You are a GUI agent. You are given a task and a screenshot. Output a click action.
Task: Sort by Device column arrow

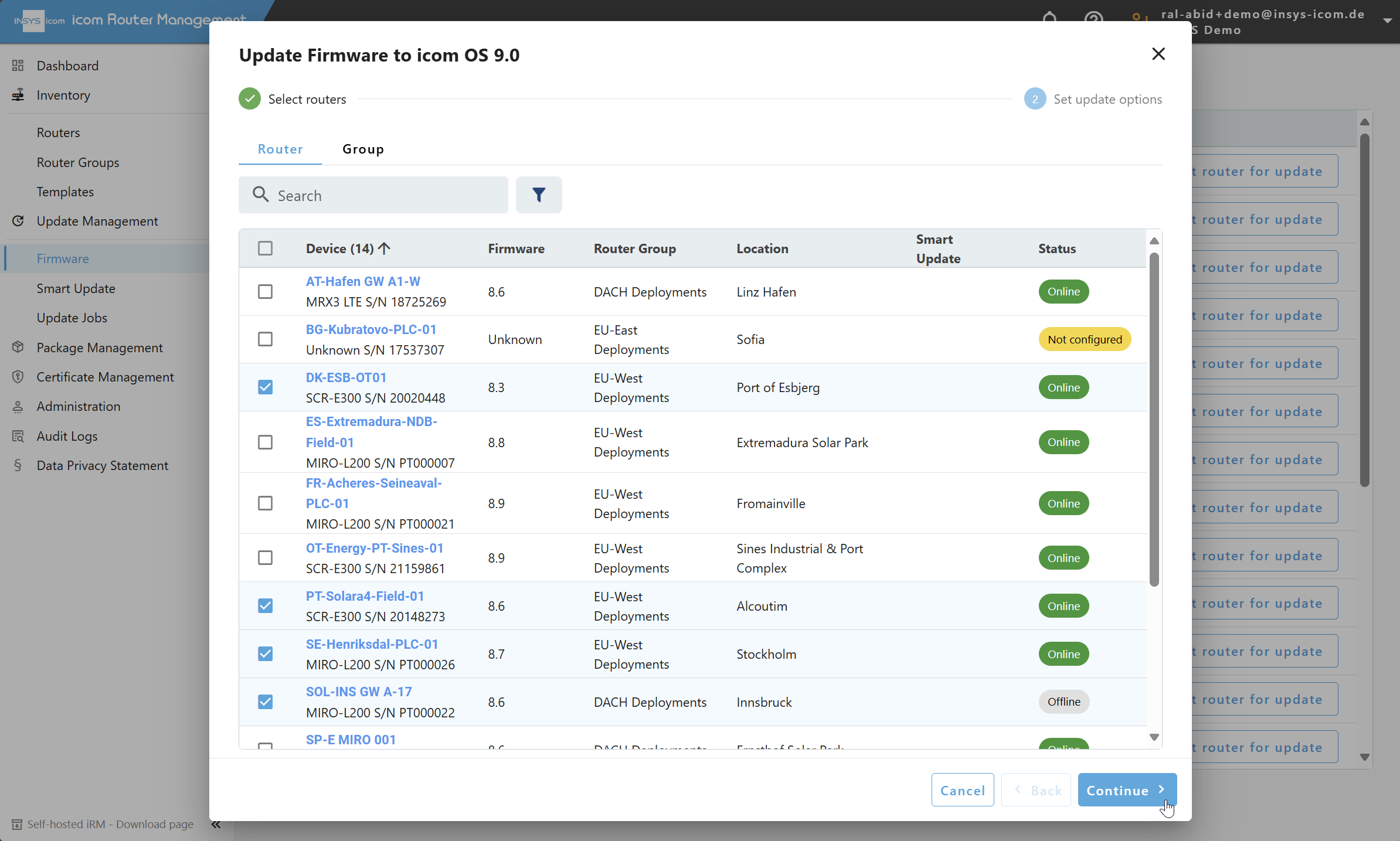tap(385, 248)
